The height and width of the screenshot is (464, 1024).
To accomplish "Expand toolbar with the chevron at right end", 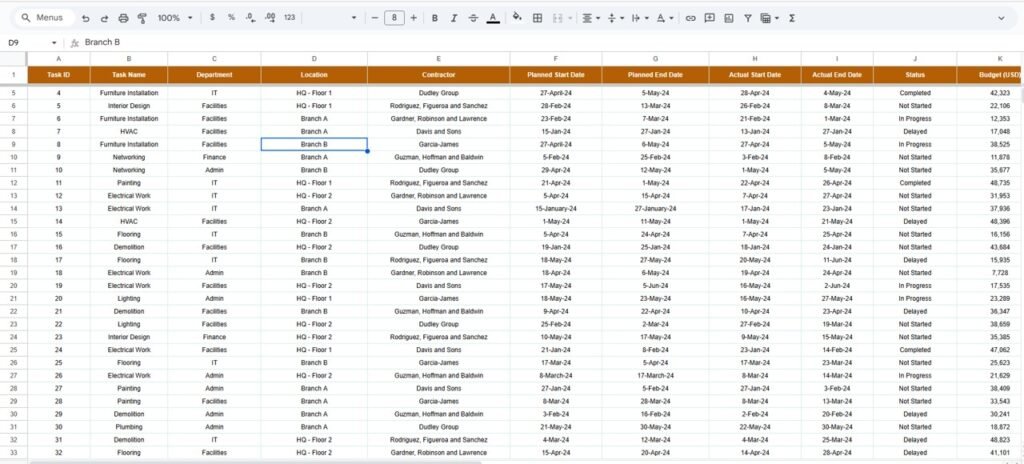I will pos(1001,18).
